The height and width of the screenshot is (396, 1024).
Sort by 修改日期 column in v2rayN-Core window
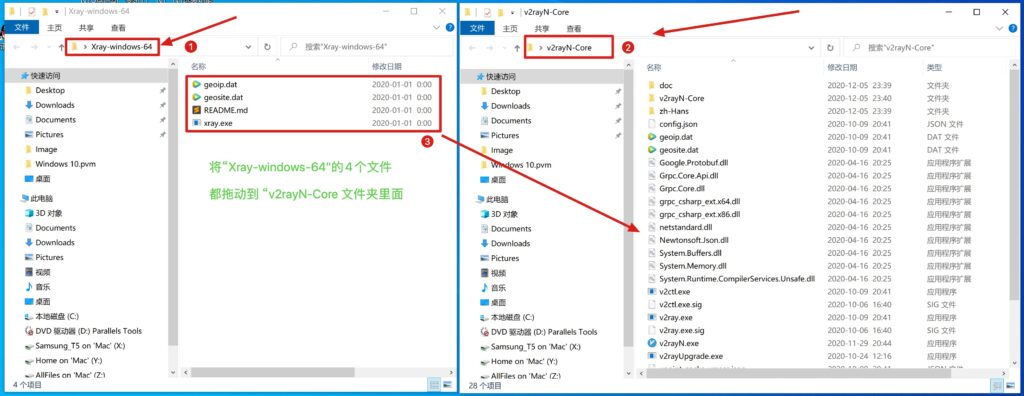click(x=842, y=68)
